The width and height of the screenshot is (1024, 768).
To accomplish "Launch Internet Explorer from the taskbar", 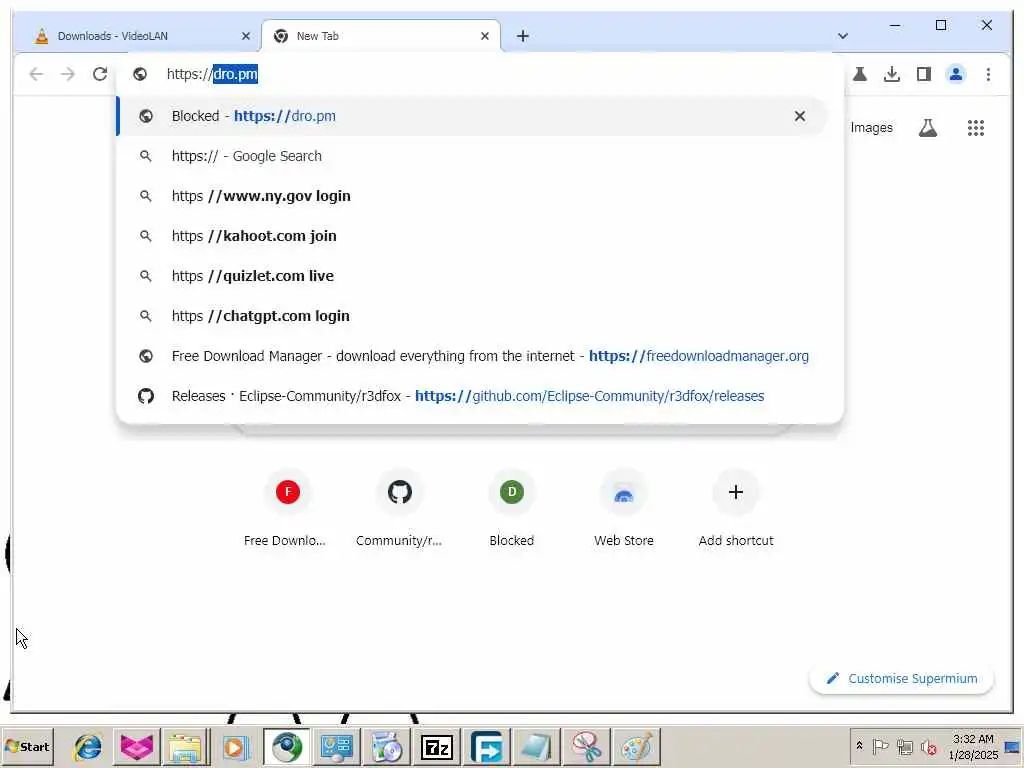I will point(88,746).
